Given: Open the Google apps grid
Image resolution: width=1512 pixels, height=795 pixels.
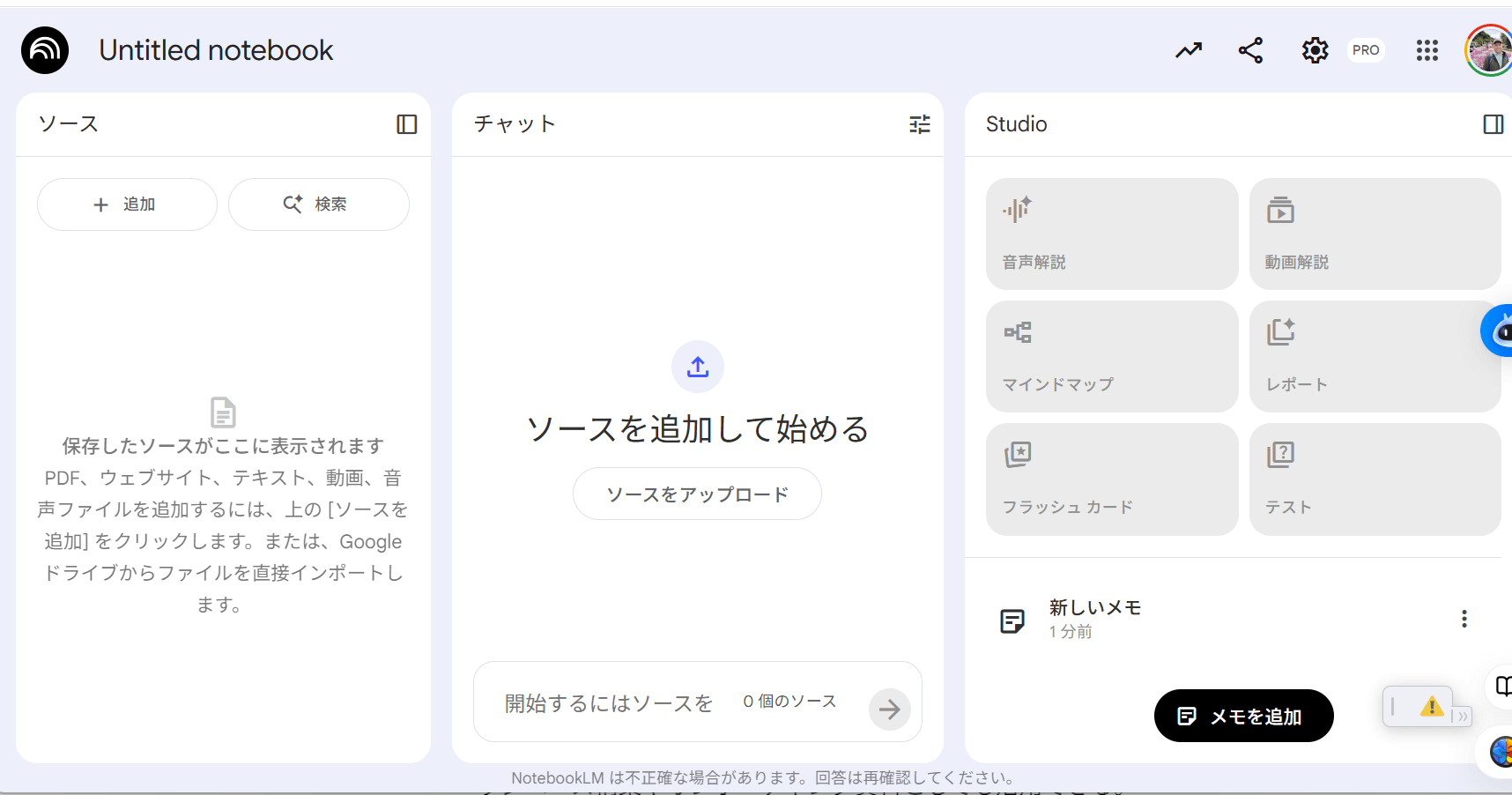Looking at the screenshot, I should pos(1427,50).
